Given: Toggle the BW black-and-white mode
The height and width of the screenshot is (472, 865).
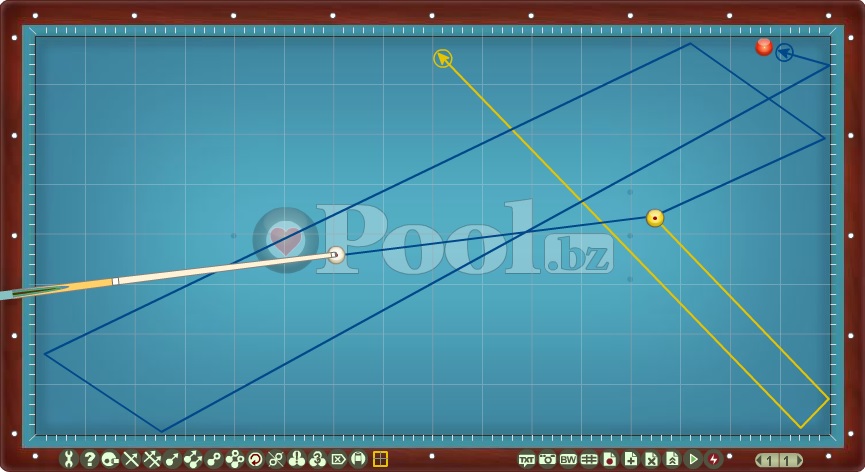Looking at the screenshot, I should (x=568, y=460).
